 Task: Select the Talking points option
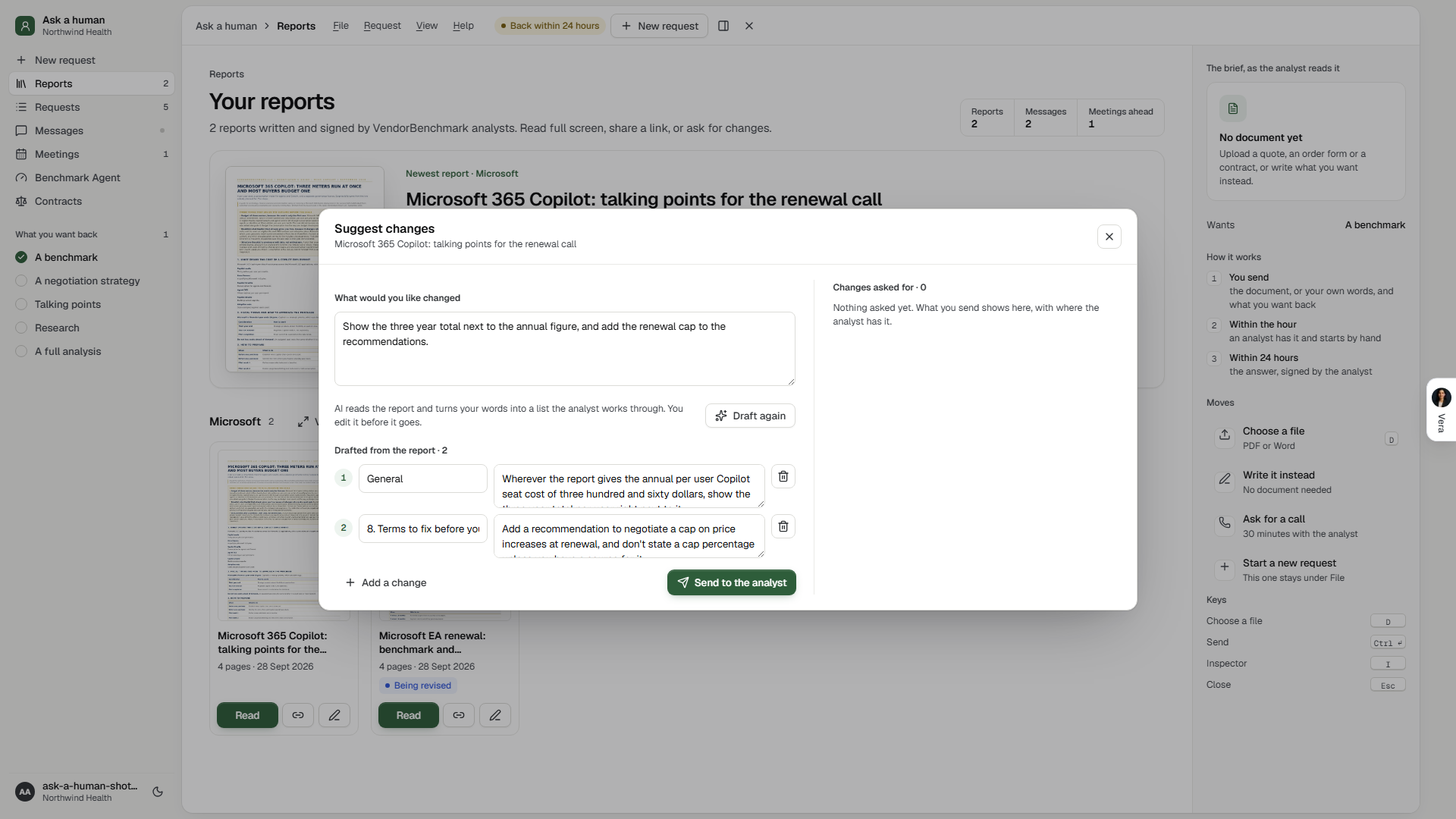click(92, 304)
